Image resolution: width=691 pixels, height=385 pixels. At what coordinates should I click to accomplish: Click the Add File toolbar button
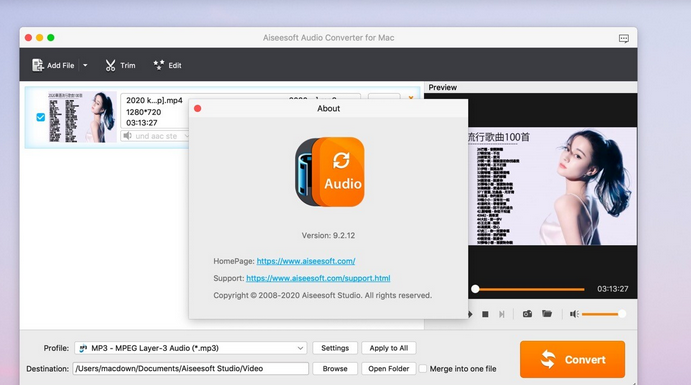point(53,65)
